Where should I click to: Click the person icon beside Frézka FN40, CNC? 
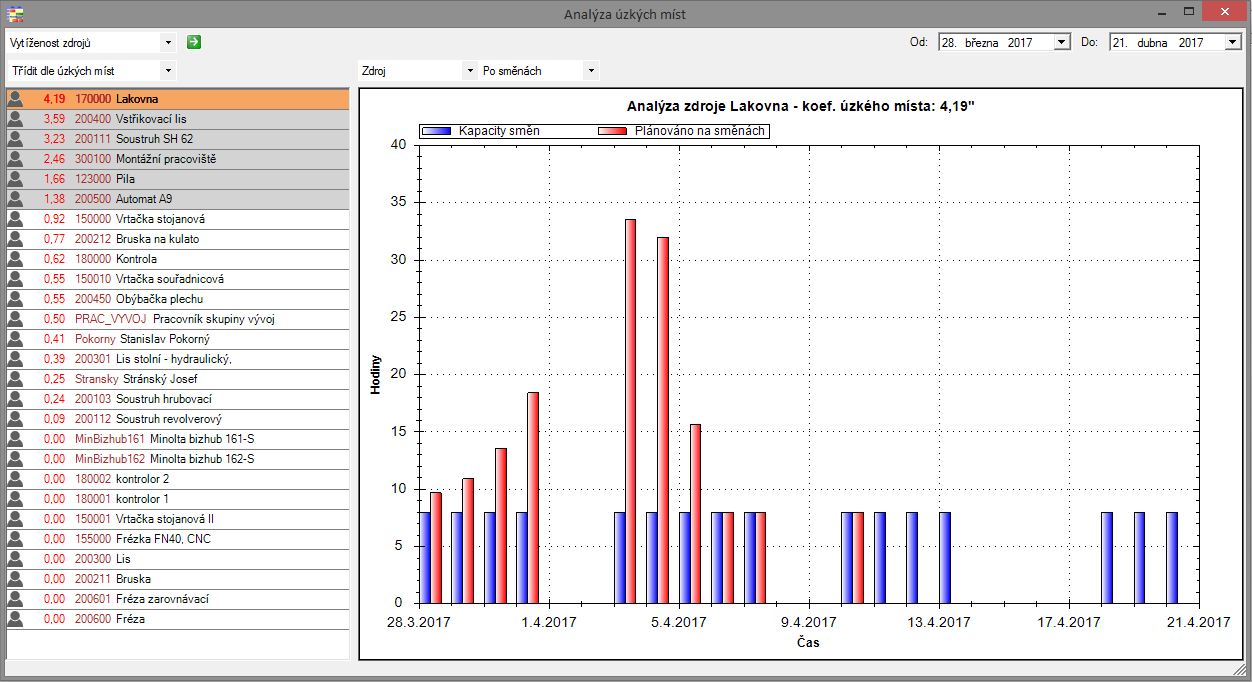(15, 539)
